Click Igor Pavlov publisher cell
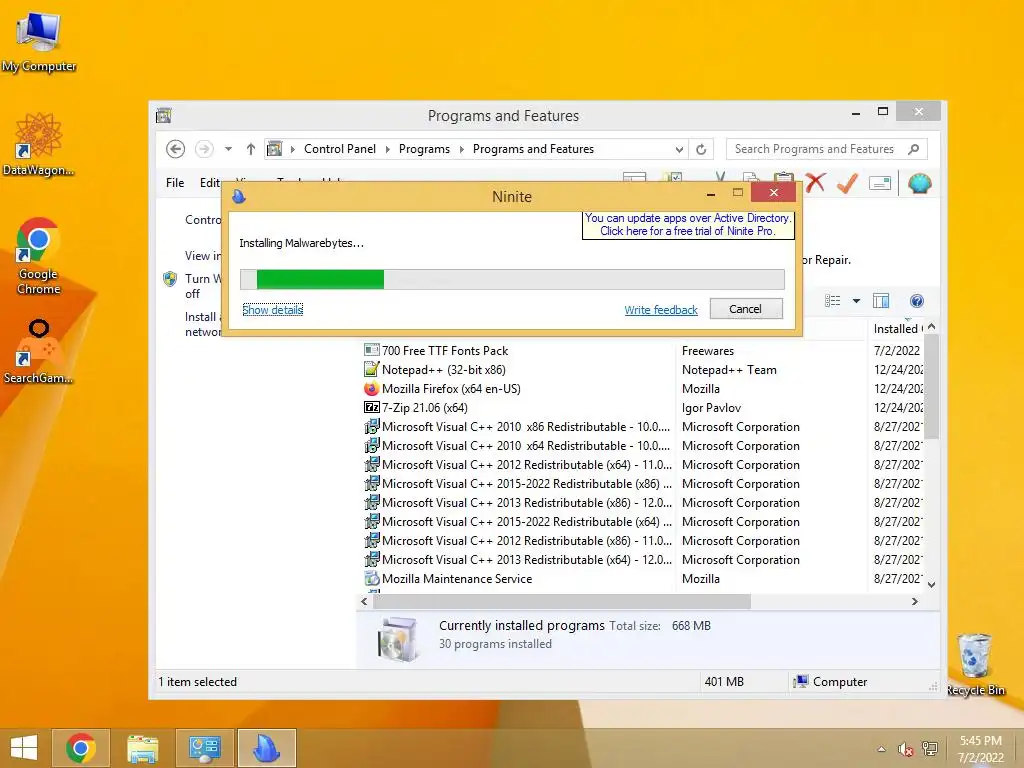Screen dimensions: 1024x768 (x=711, y=408)
